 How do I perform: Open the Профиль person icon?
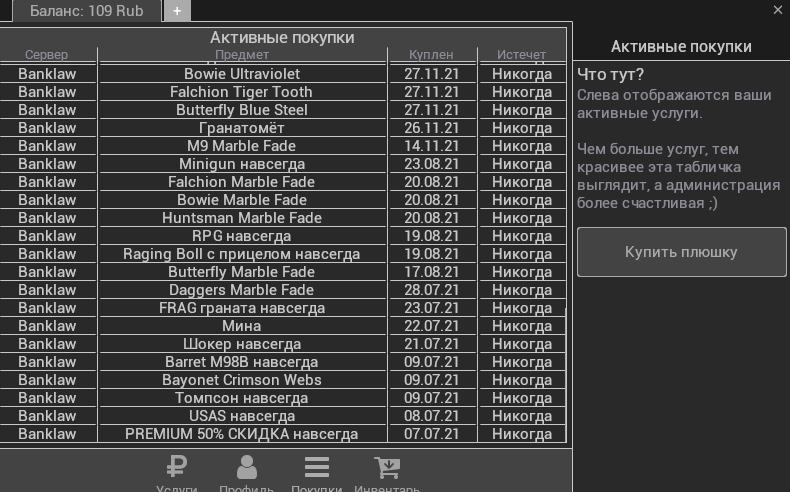pyautogui.click(x=246, y=467)
